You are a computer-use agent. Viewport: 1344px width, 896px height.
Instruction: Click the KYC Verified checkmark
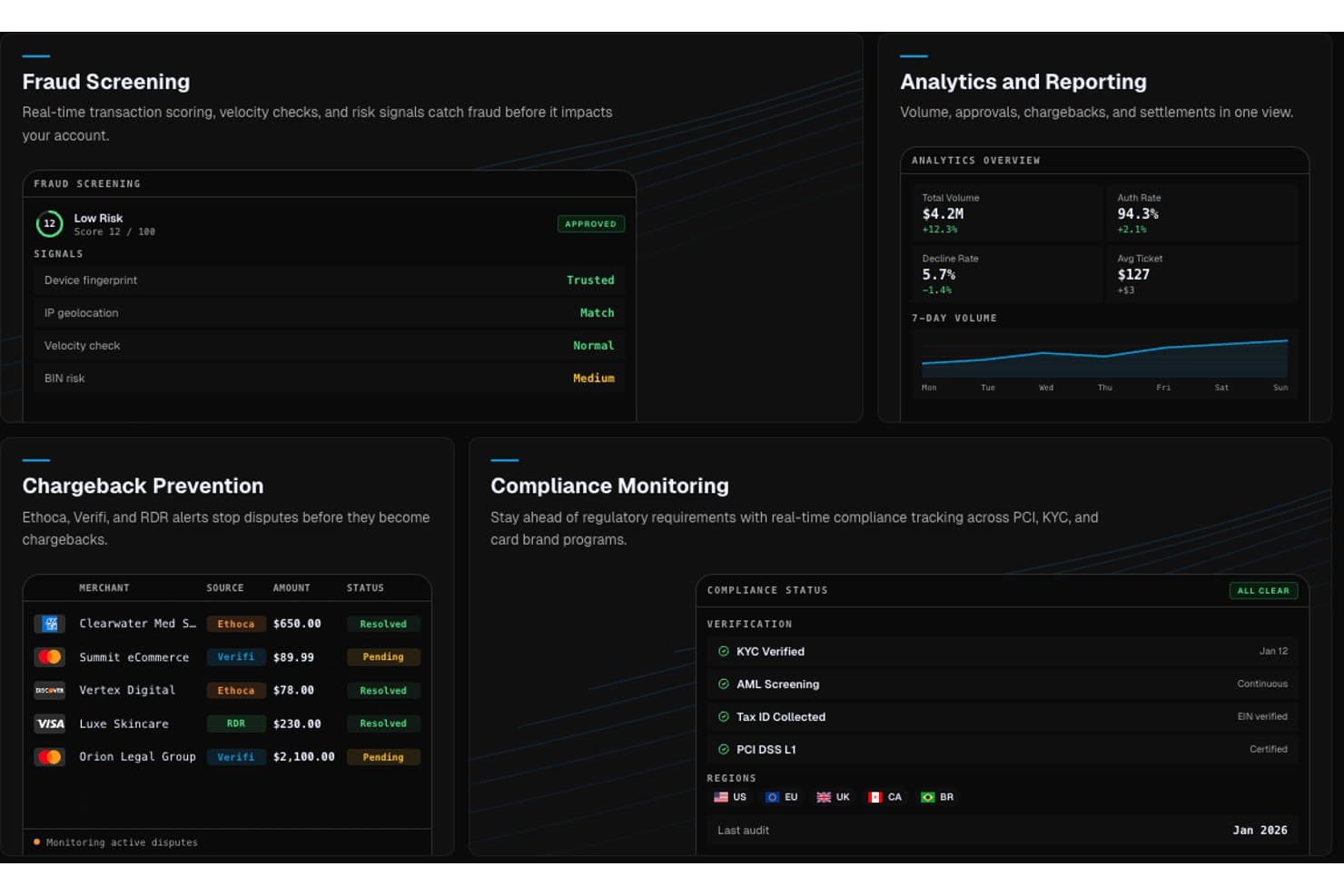tap(724, 651)
